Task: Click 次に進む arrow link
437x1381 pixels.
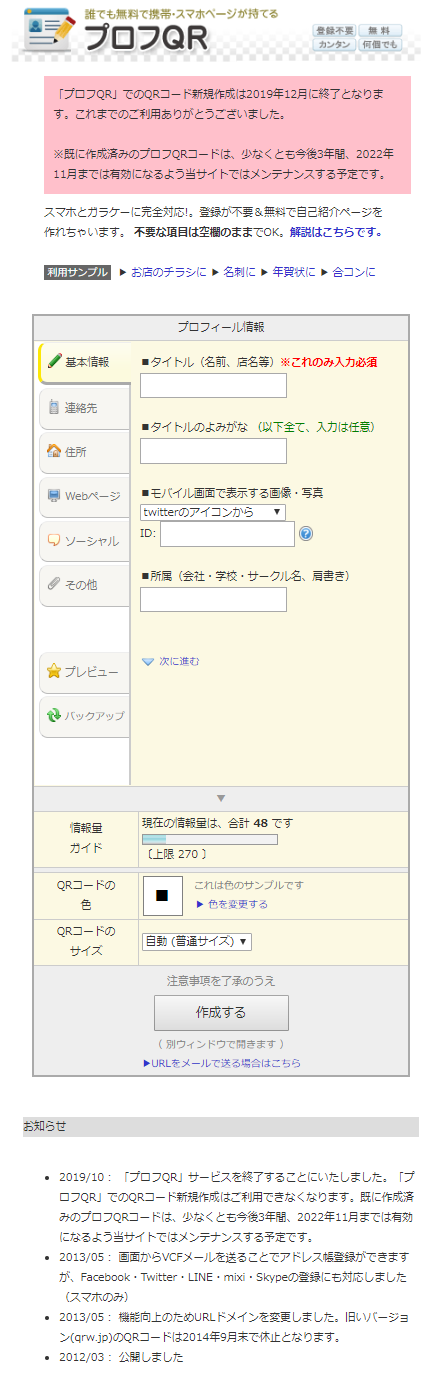Action: click(x=171, y=661)
